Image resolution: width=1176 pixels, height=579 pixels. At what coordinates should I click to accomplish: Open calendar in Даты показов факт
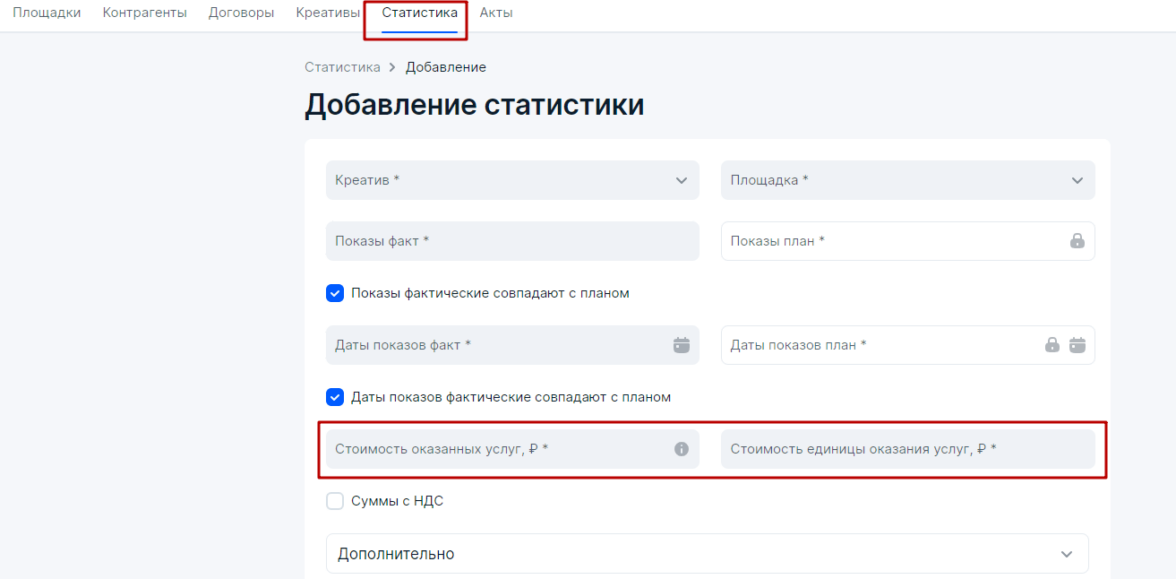[681, 345]
